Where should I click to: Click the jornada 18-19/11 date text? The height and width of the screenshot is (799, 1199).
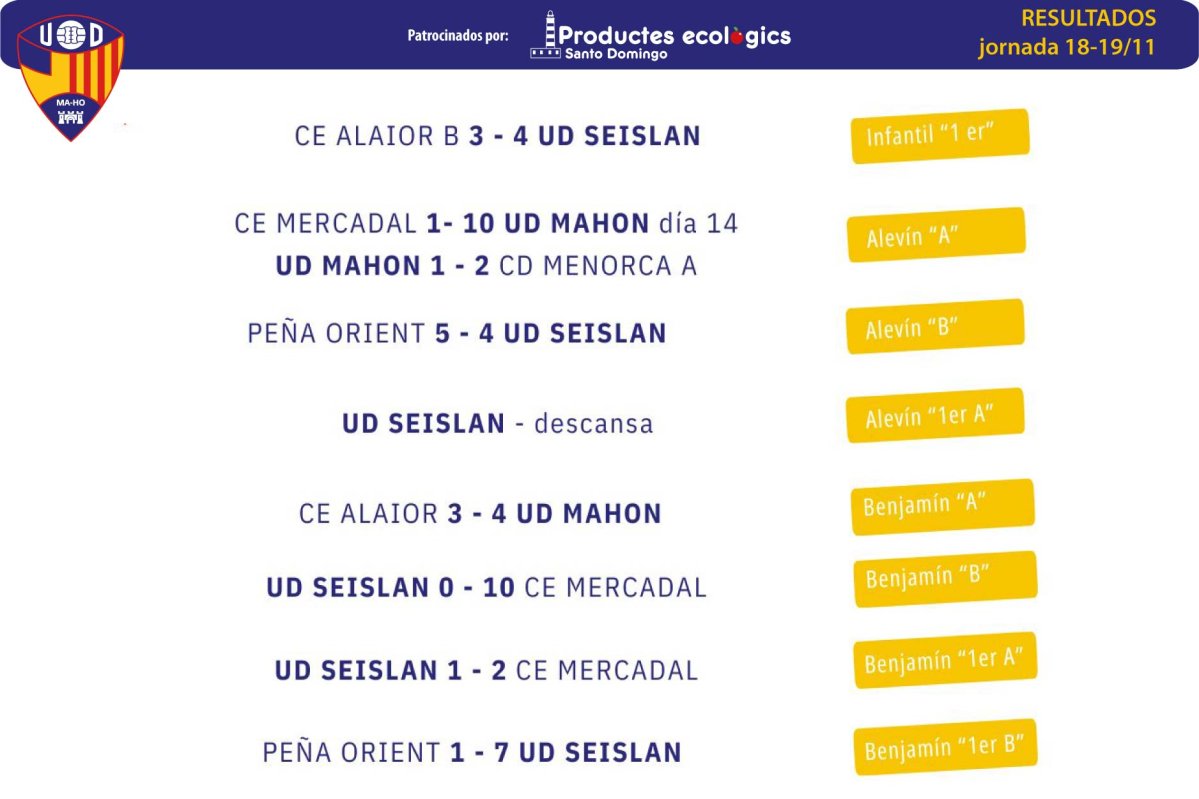(x=1067, y=47)
